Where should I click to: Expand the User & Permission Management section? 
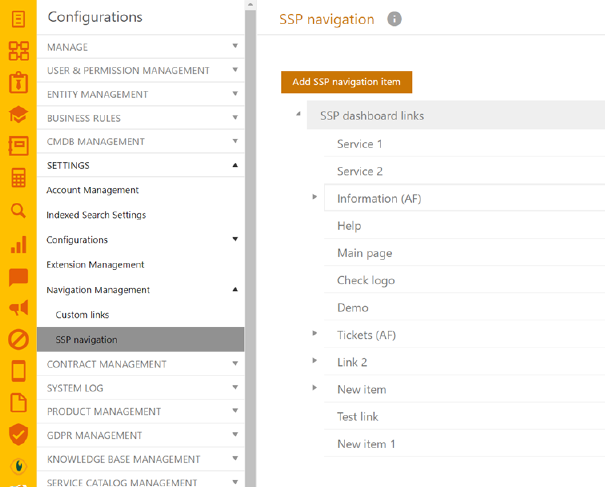point(235,70)
